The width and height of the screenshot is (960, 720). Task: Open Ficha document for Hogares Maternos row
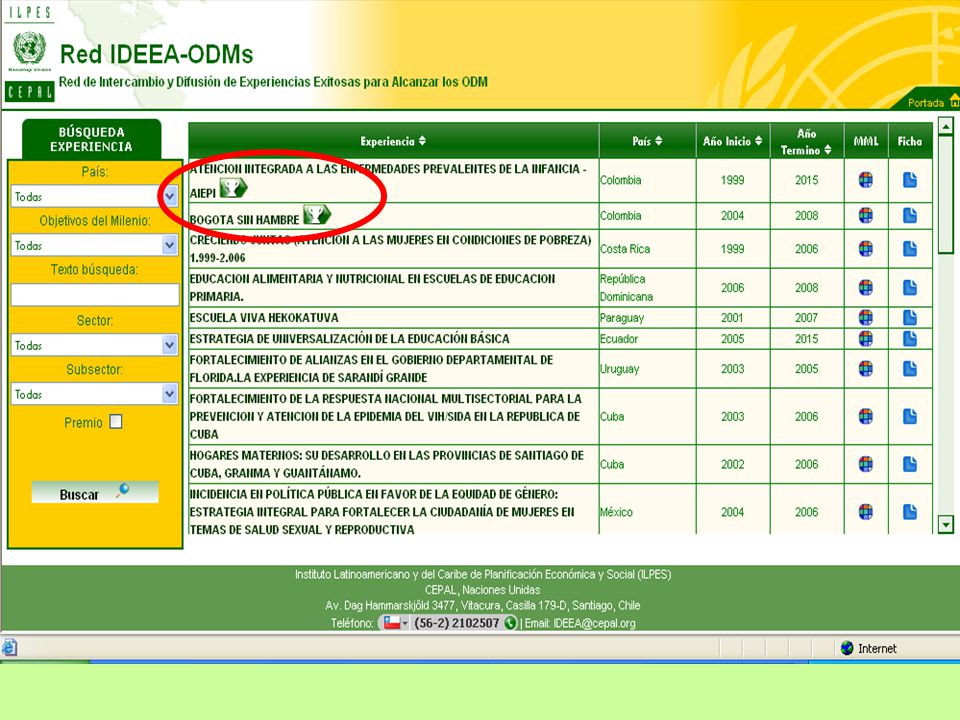(x=910, y=464)
